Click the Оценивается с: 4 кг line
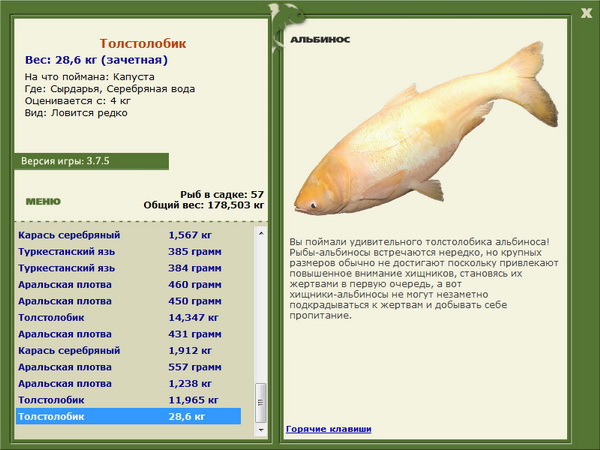This screenshot has height=450, width=600. (78, 101)
